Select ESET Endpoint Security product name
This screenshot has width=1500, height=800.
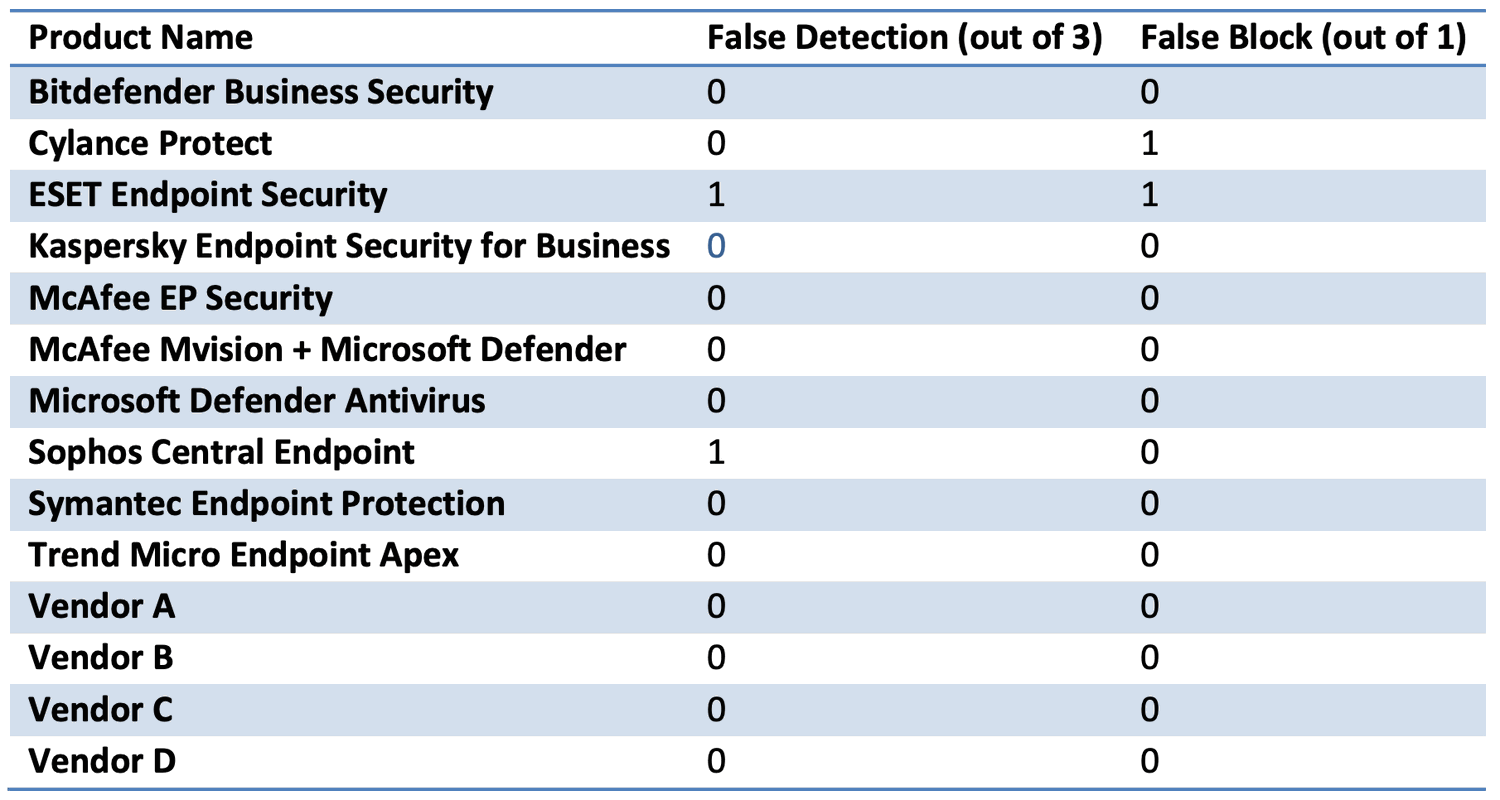pyautogui.click(x=208, y=194)
